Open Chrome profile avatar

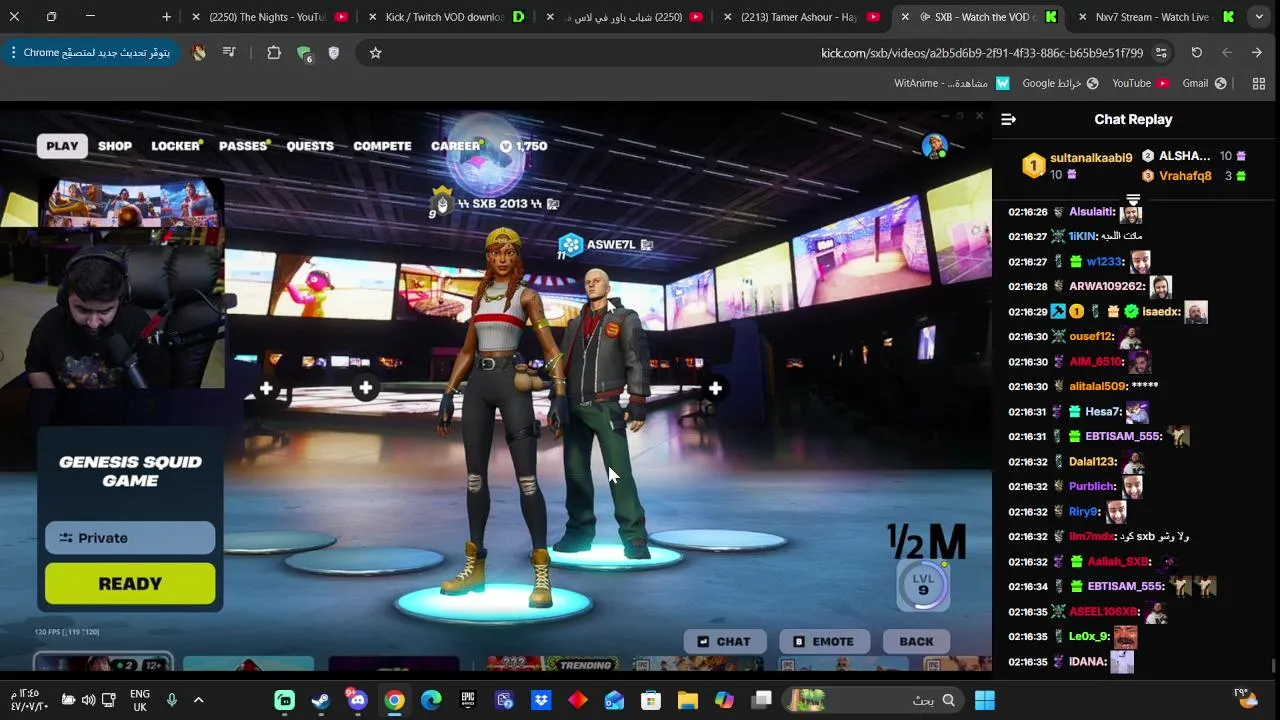click(x=199, y=52)
